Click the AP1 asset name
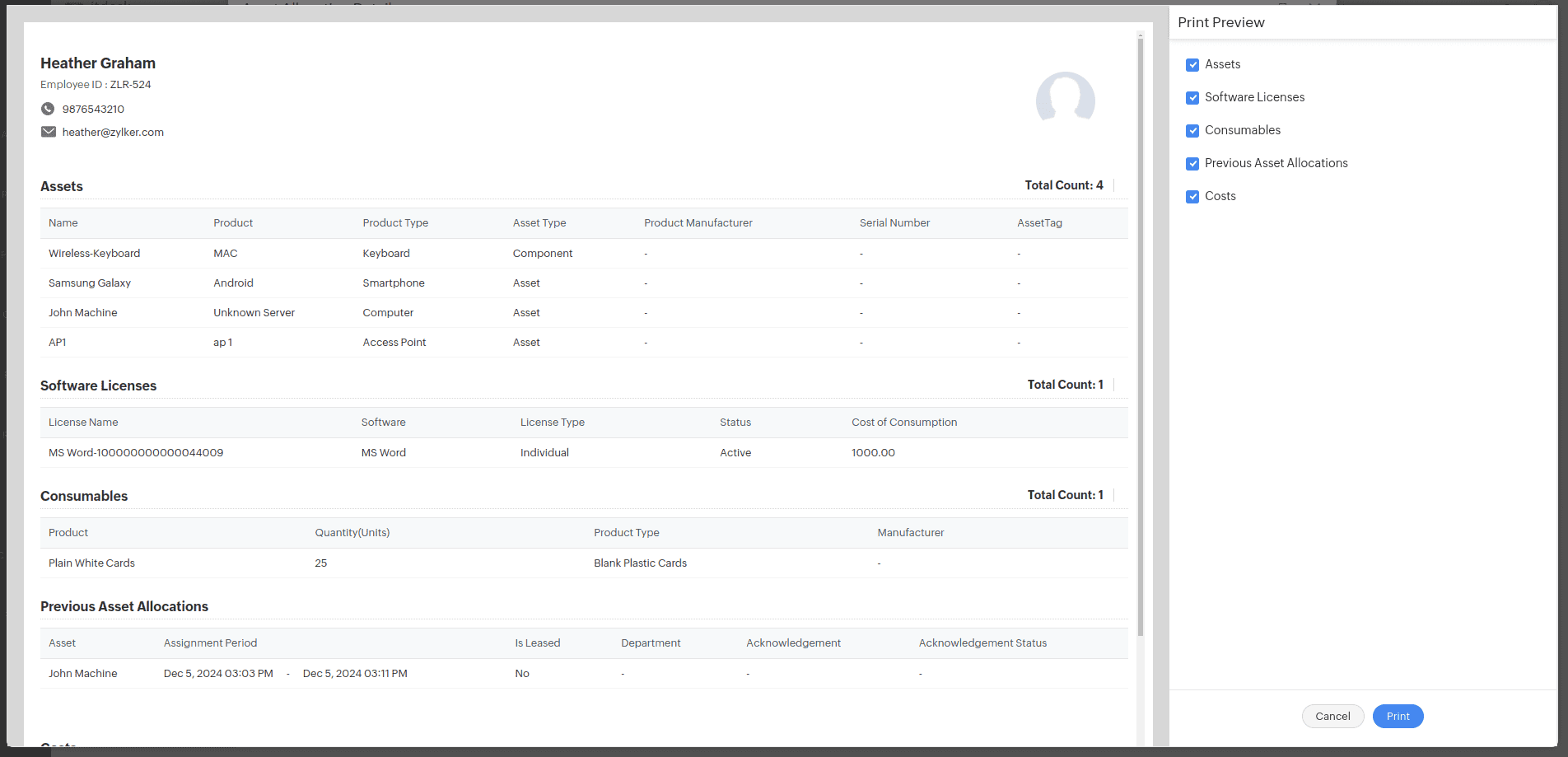Screen dimensions: 1568x757 click(57, 342)
